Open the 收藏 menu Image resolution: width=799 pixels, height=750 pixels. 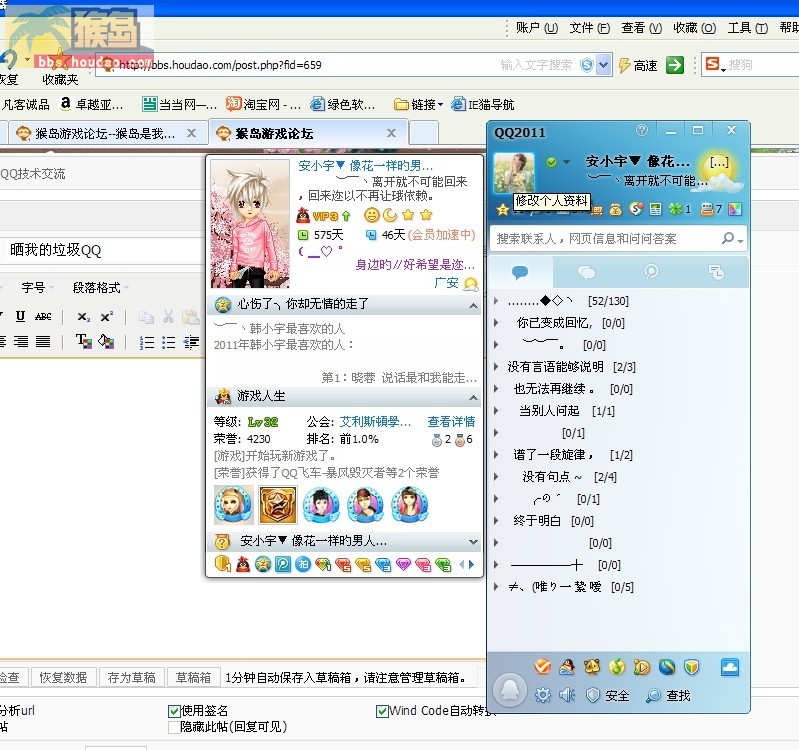(694, 28)
